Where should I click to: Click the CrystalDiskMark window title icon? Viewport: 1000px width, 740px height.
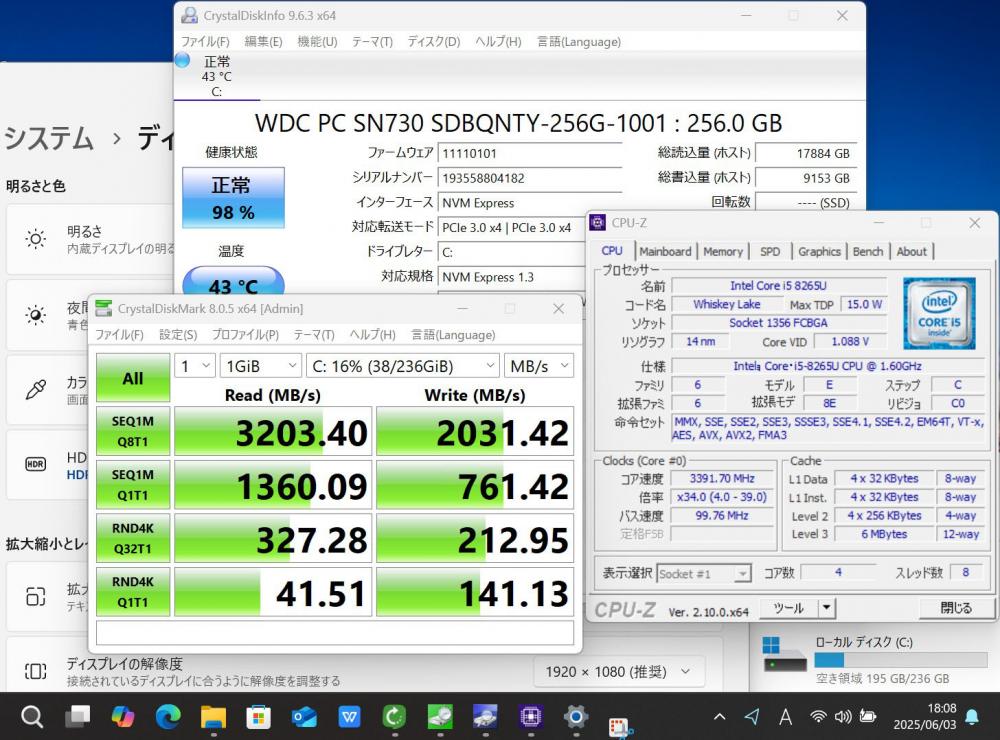(103, 308)
